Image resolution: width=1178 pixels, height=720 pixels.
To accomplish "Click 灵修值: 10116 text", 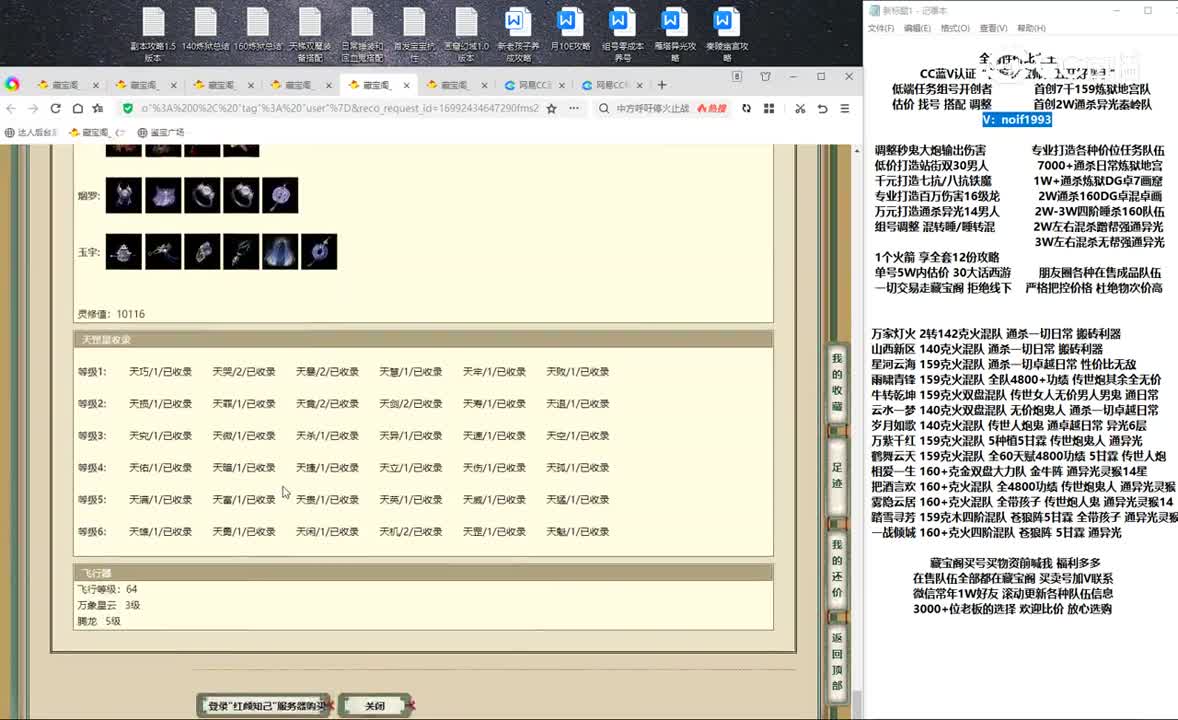I will click(x=111, y=314).
